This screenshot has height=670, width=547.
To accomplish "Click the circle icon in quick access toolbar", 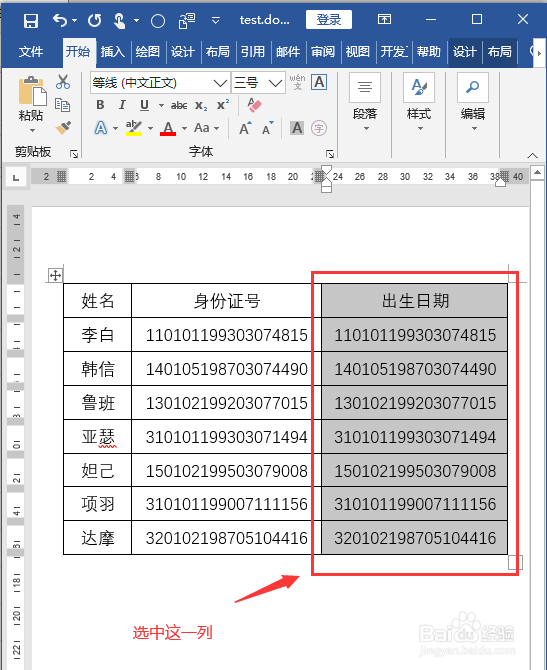I will (x=158, y=21).
